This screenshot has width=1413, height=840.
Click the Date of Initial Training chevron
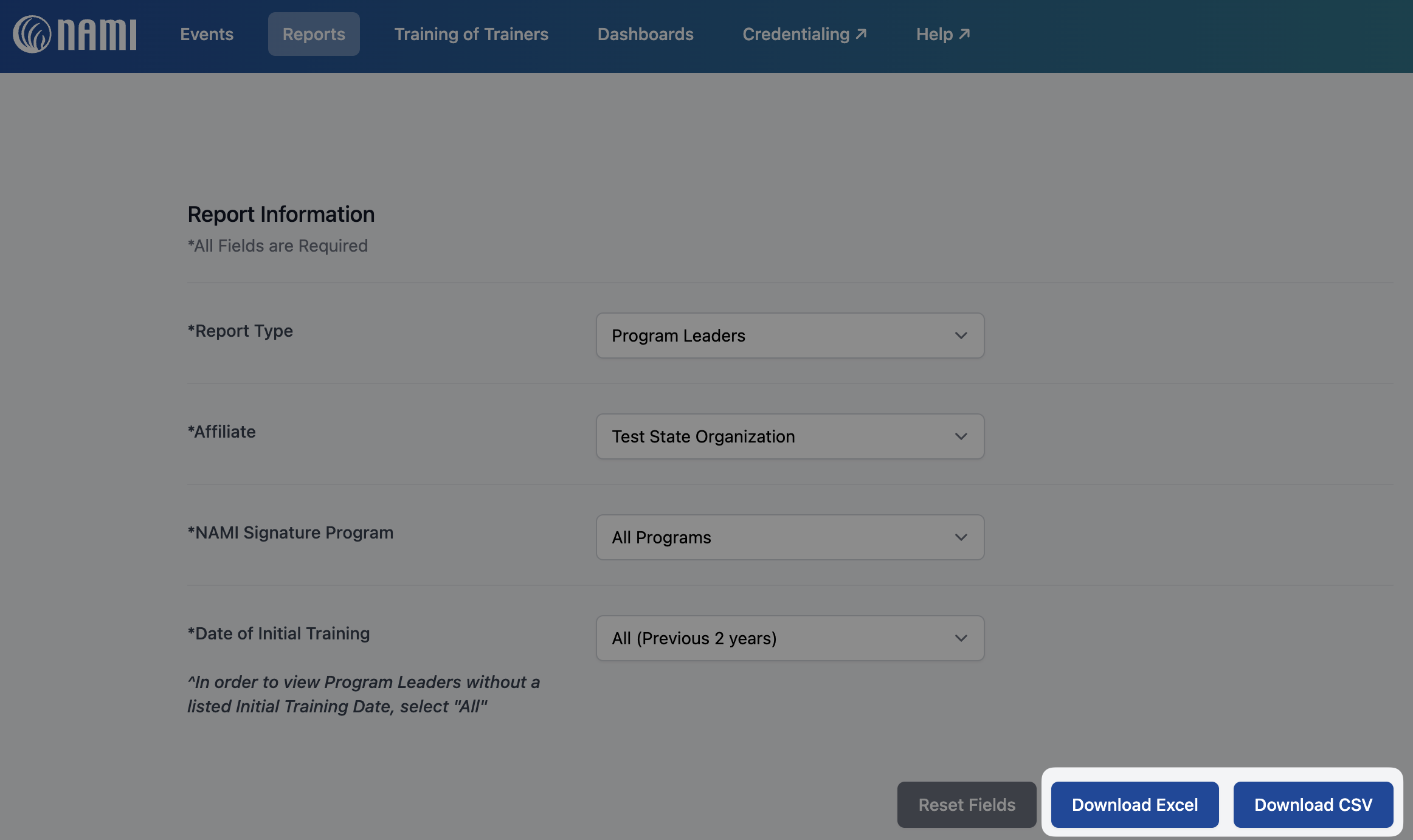(x=961, y=638)
